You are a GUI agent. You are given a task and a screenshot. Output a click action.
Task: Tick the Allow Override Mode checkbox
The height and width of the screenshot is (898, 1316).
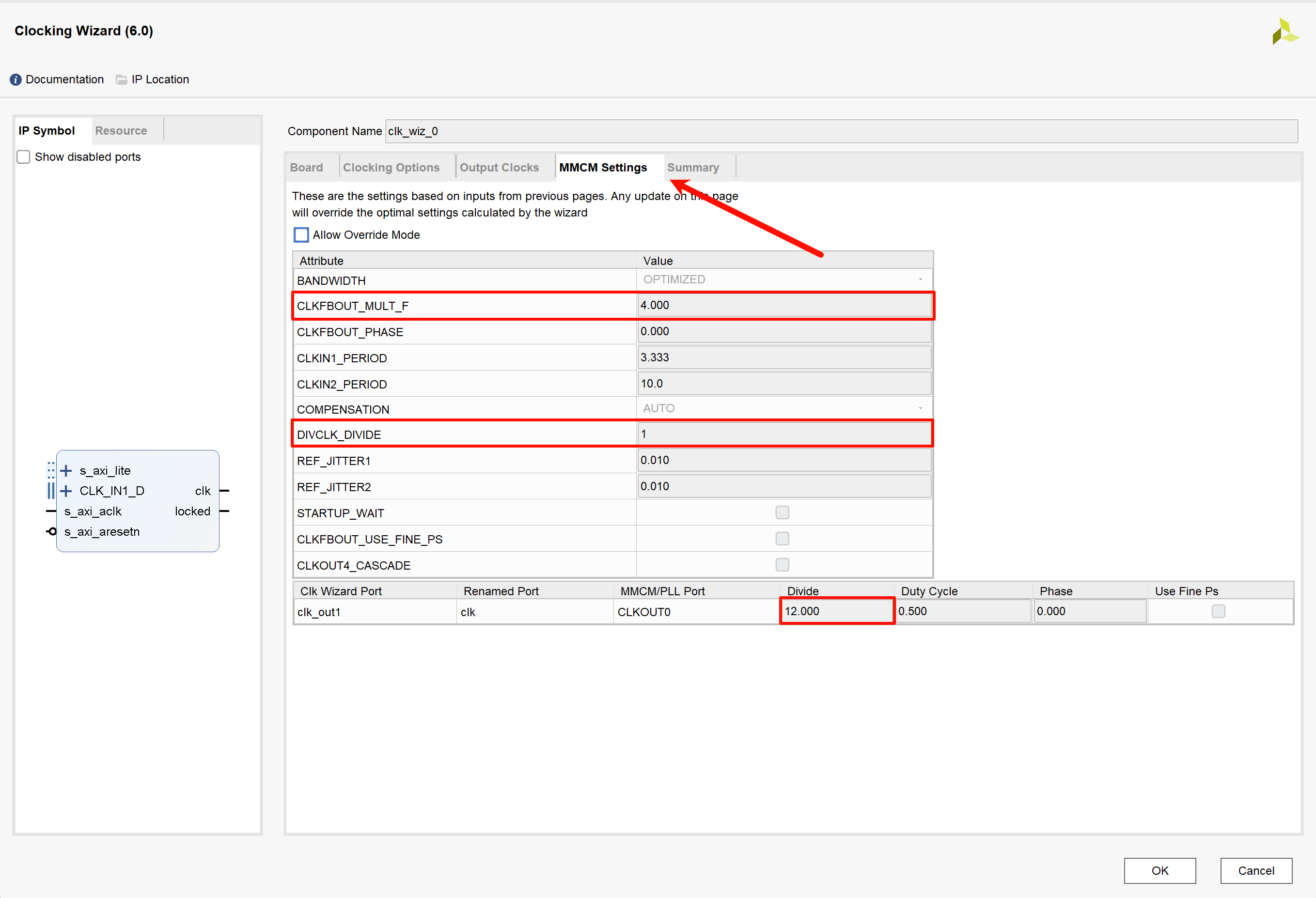(301, 235)
